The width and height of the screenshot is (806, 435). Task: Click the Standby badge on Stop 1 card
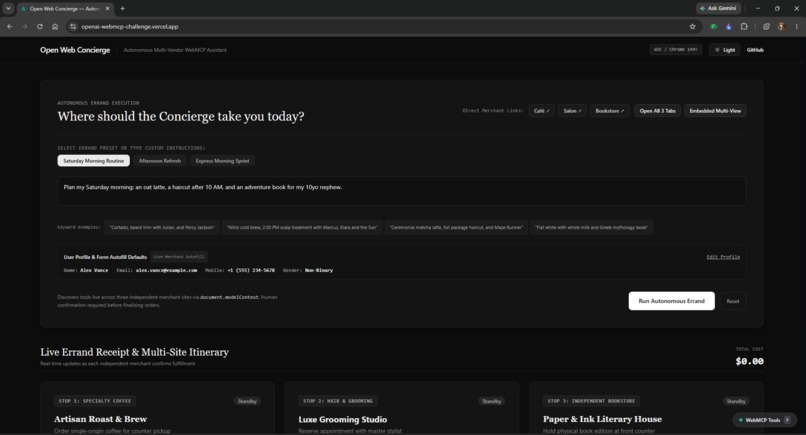click(247, 401)
